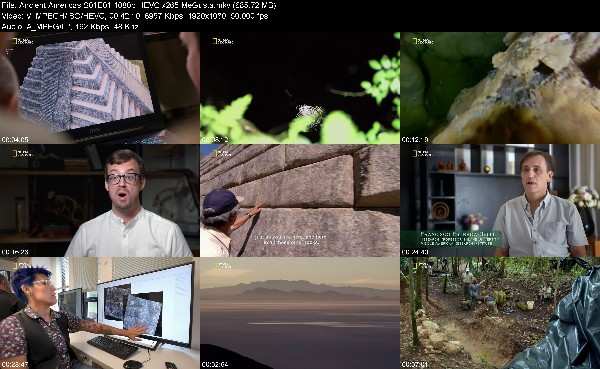Click the timestamp on the pyramid thumbnail
The height and width of the screenshot is (369, 600).
[x=15, y=140]
